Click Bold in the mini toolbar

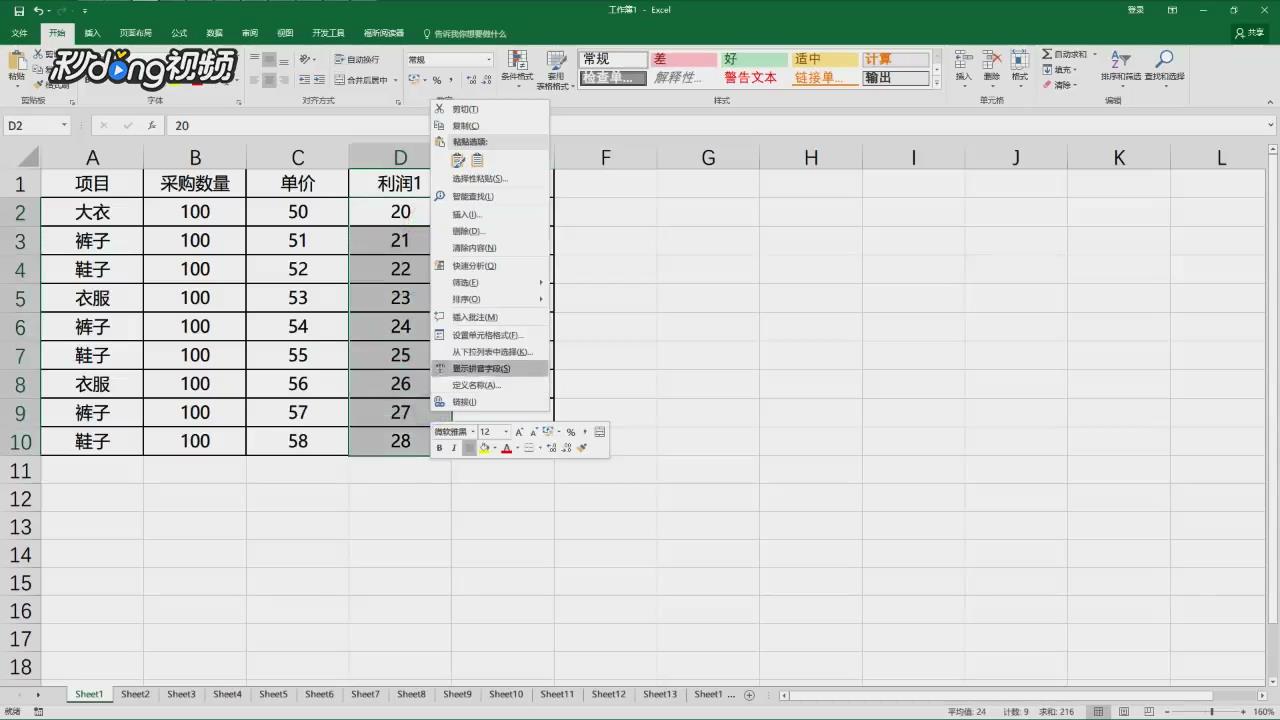(x=439, y=448)
